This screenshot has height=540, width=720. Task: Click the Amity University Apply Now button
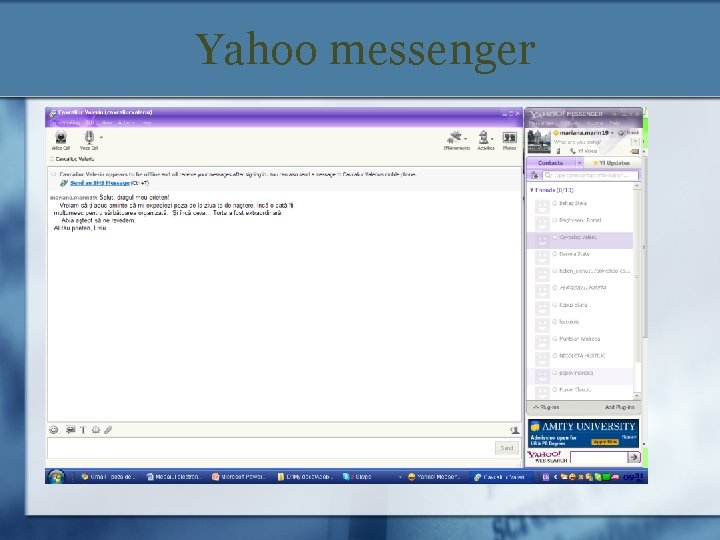coord(604,442)
